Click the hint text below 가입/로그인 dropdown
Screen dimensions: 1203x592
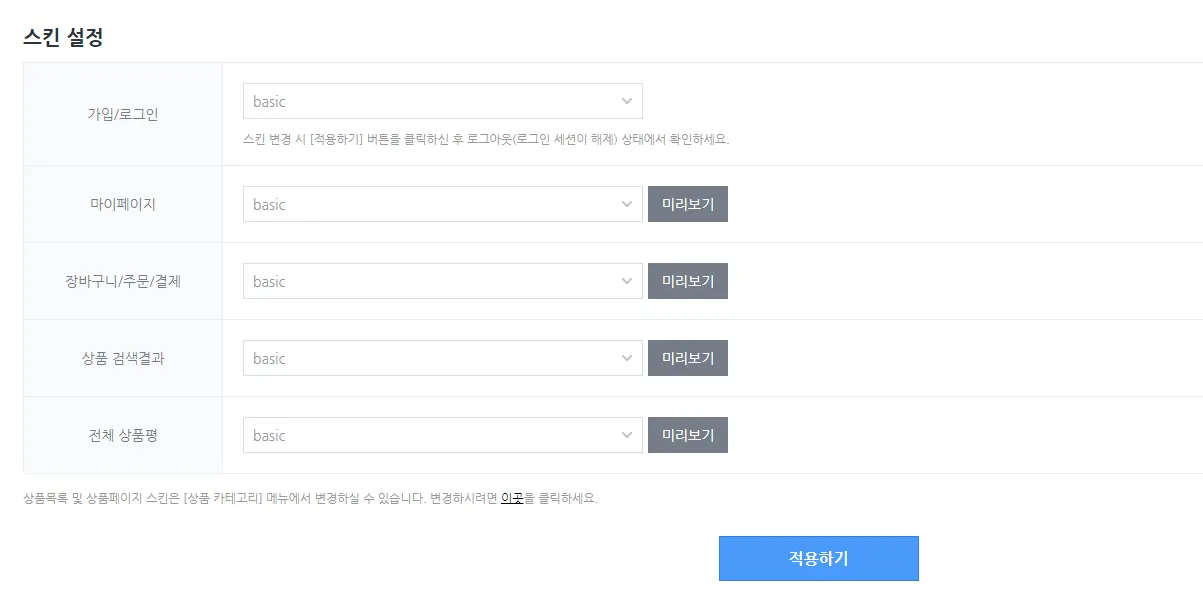(486, 139)
